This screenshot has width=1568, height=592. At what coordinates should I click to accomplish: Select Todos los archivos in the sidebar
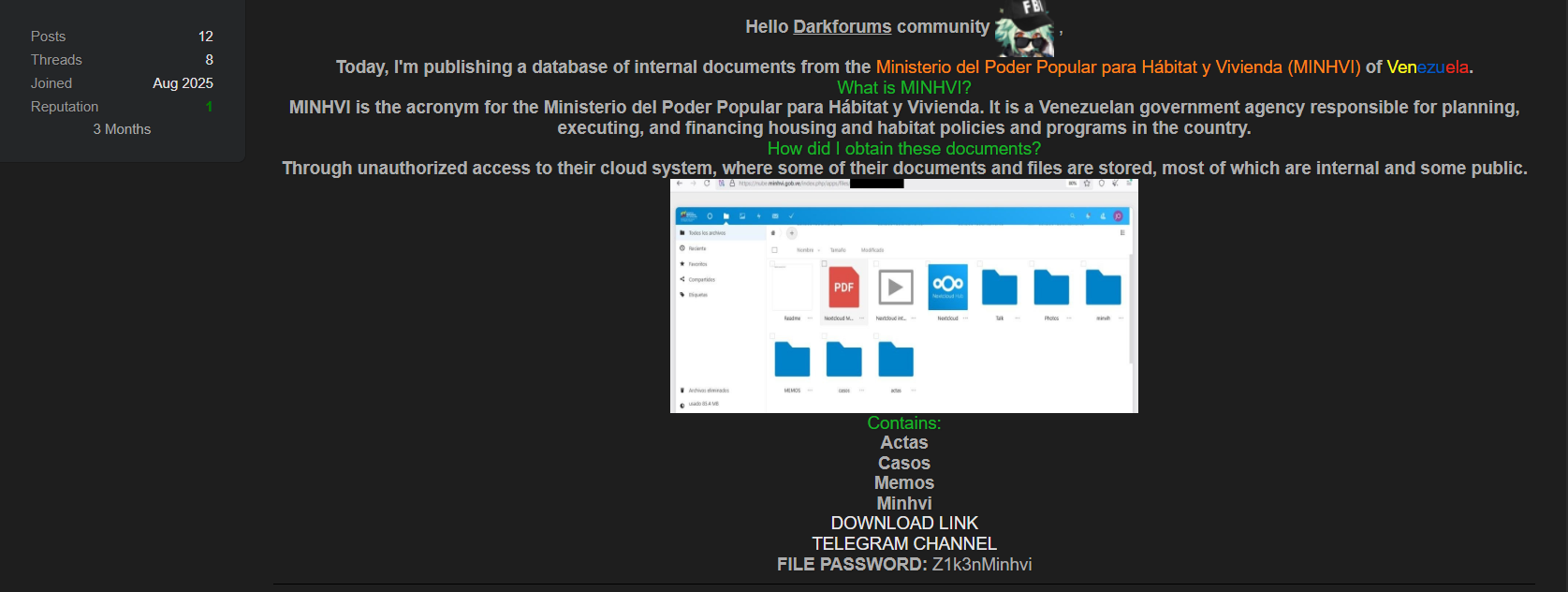707,232
